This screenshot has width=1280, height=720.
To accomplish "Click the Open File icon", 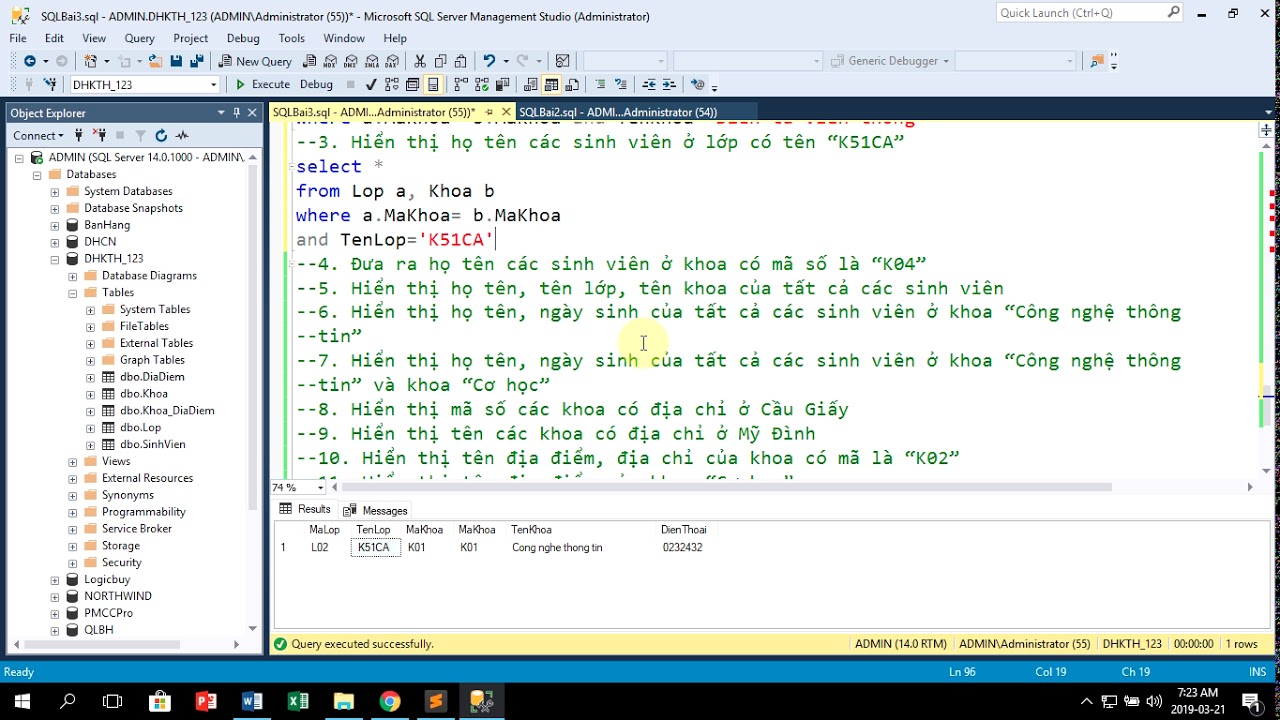I will click(x=155, y=61).
